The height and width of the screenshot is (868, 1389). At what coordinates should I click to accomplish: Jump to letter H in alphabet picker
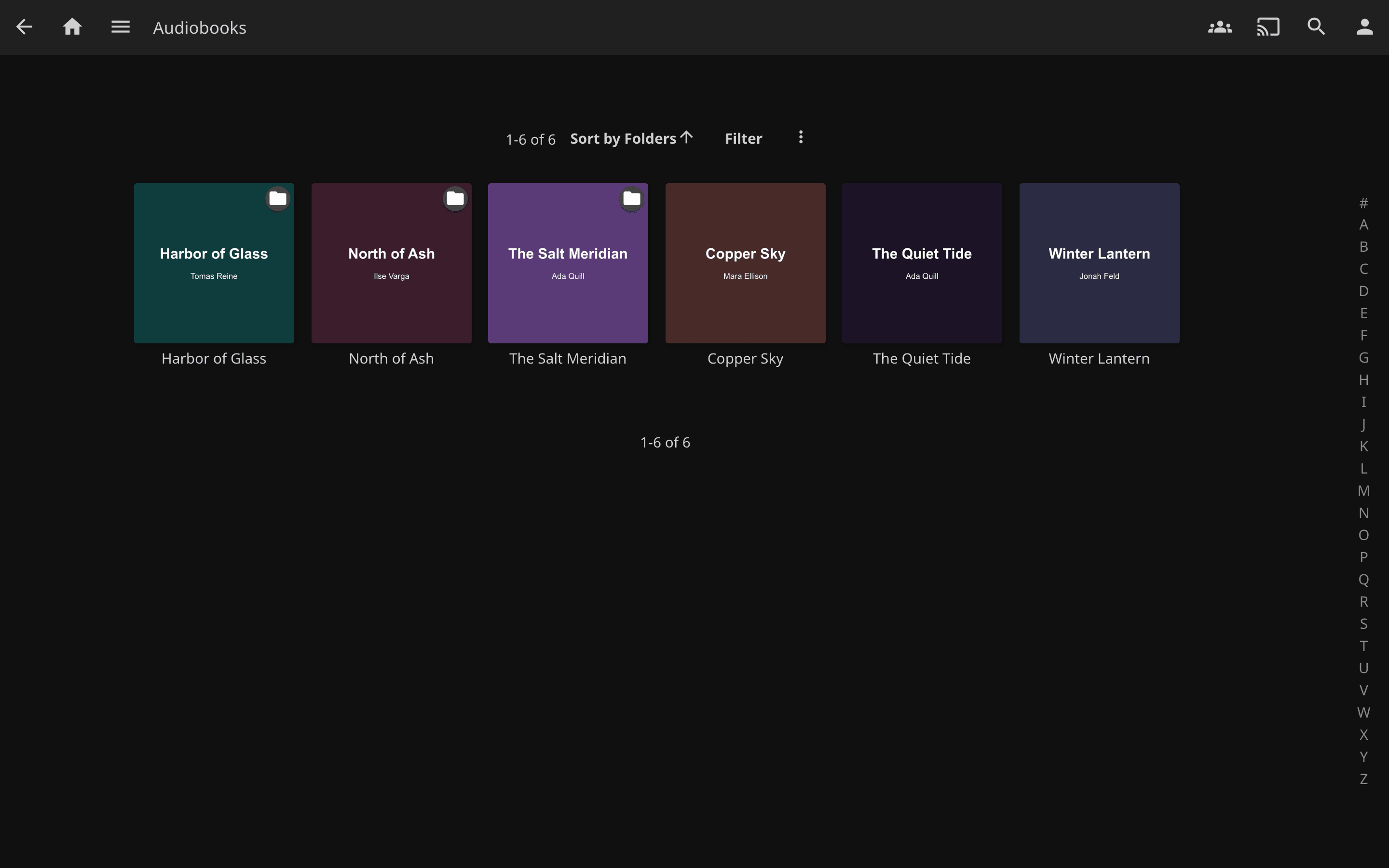(1364, 380)
